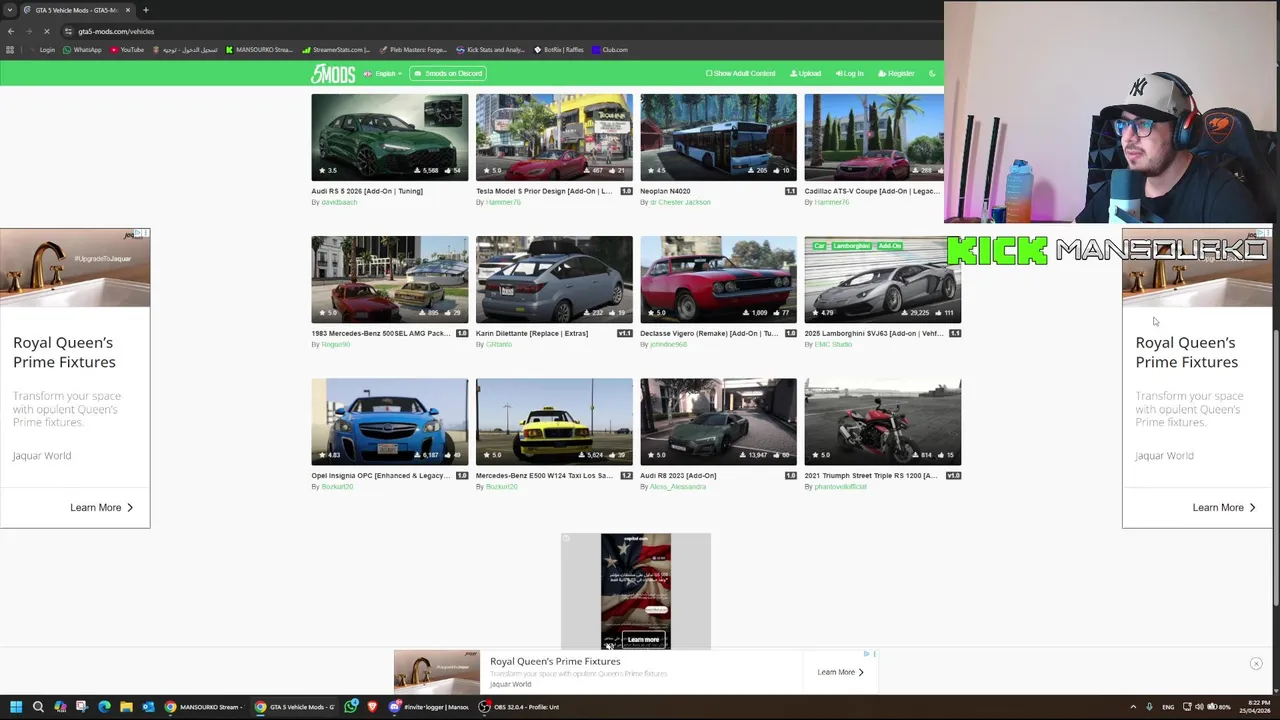Open a new browser tab
This screenshot has height=720, width=1280.
click(146, 10)
